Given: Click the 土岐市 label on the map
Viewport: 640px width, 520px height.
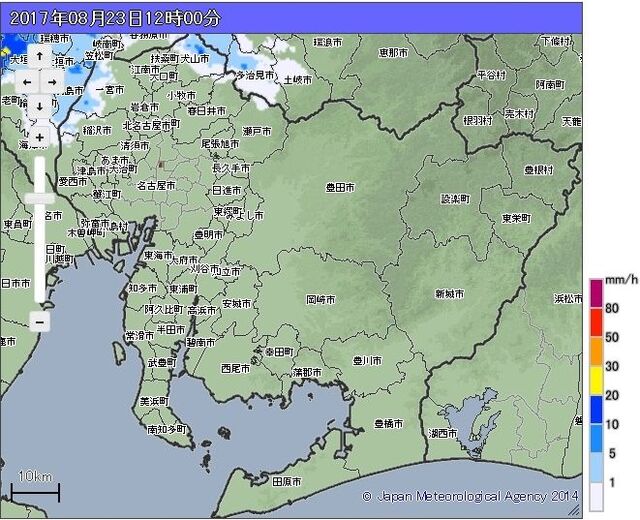Looking at the screenshot, I should [298, 80].
